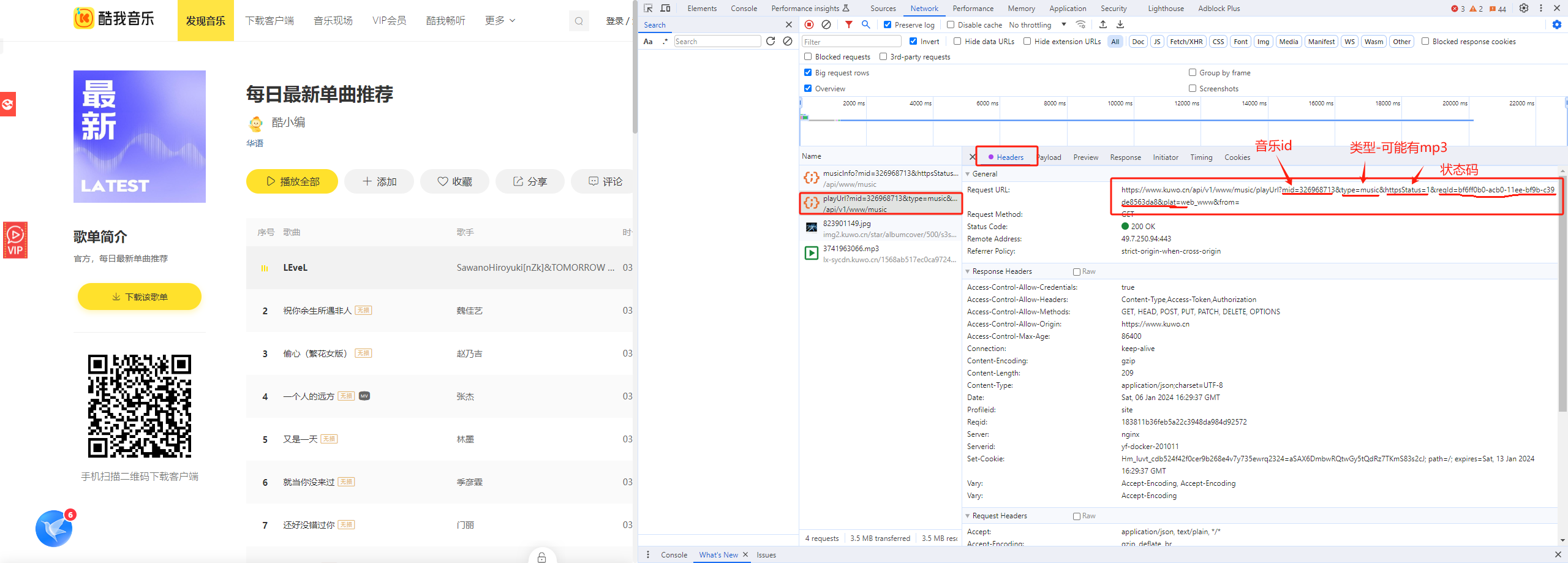Stop recording network log
The image size is (1568, 563).
(809, 25)
